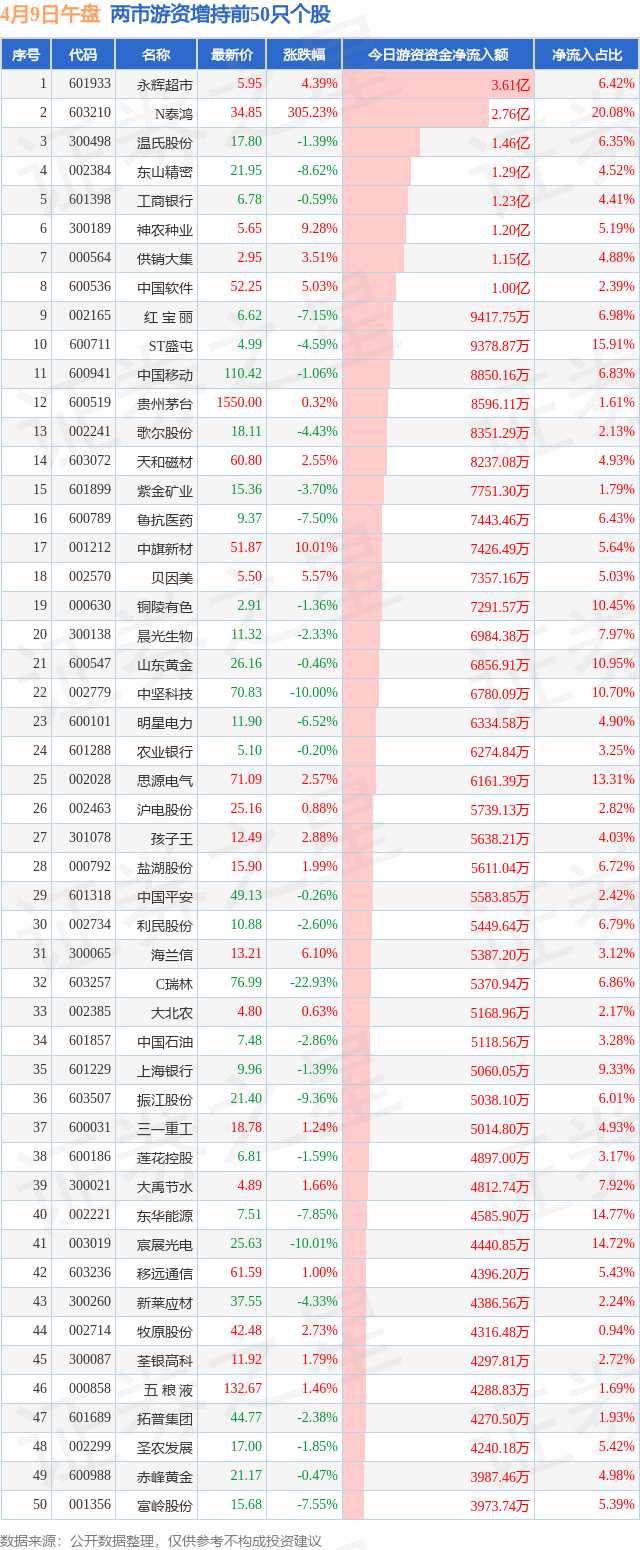
Task: Select stock name 三一重工
Action: 165,1128
